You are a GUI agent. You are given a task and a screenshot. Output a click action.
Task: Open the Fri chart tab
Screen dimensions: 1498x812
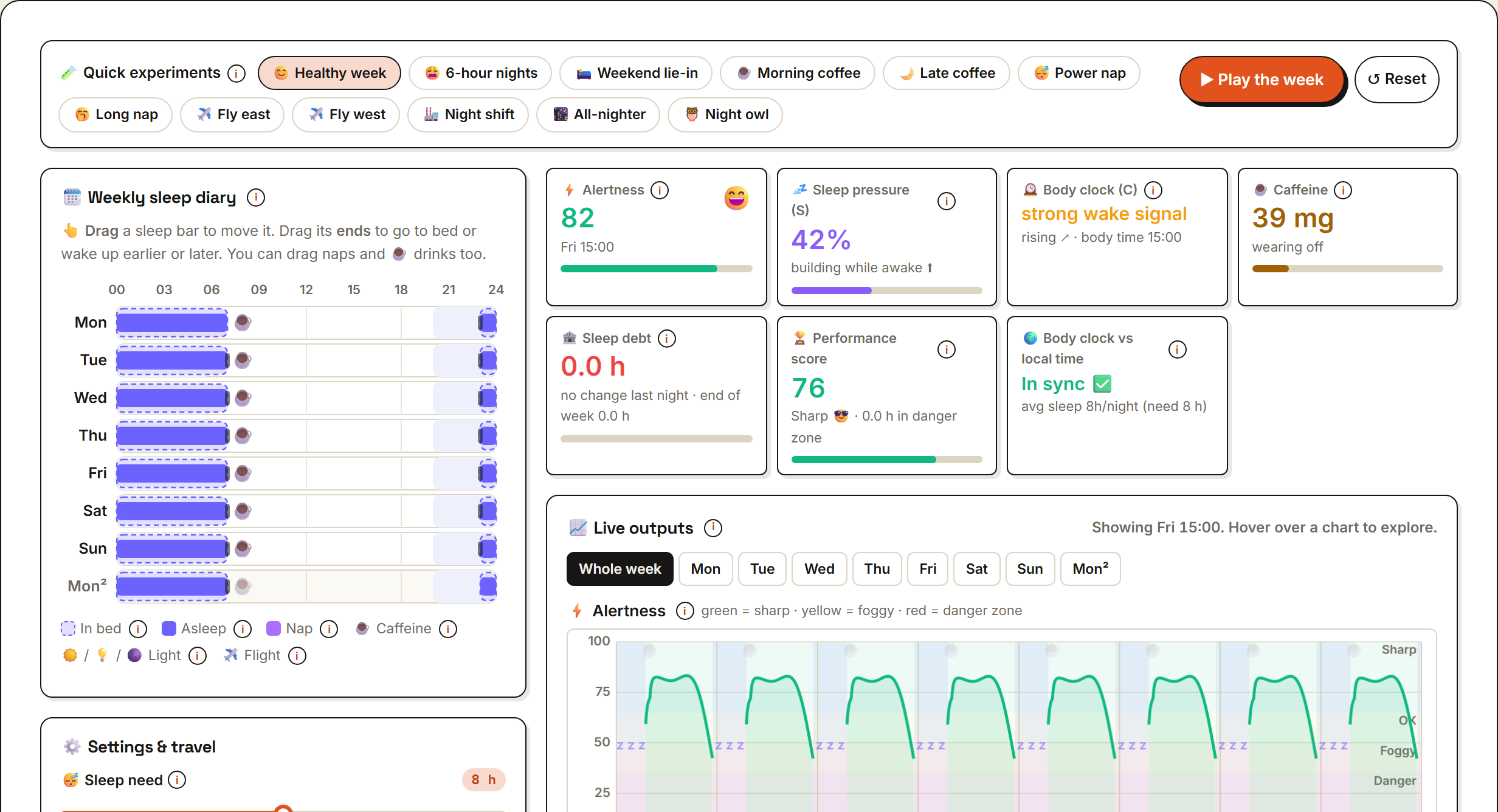928,569
